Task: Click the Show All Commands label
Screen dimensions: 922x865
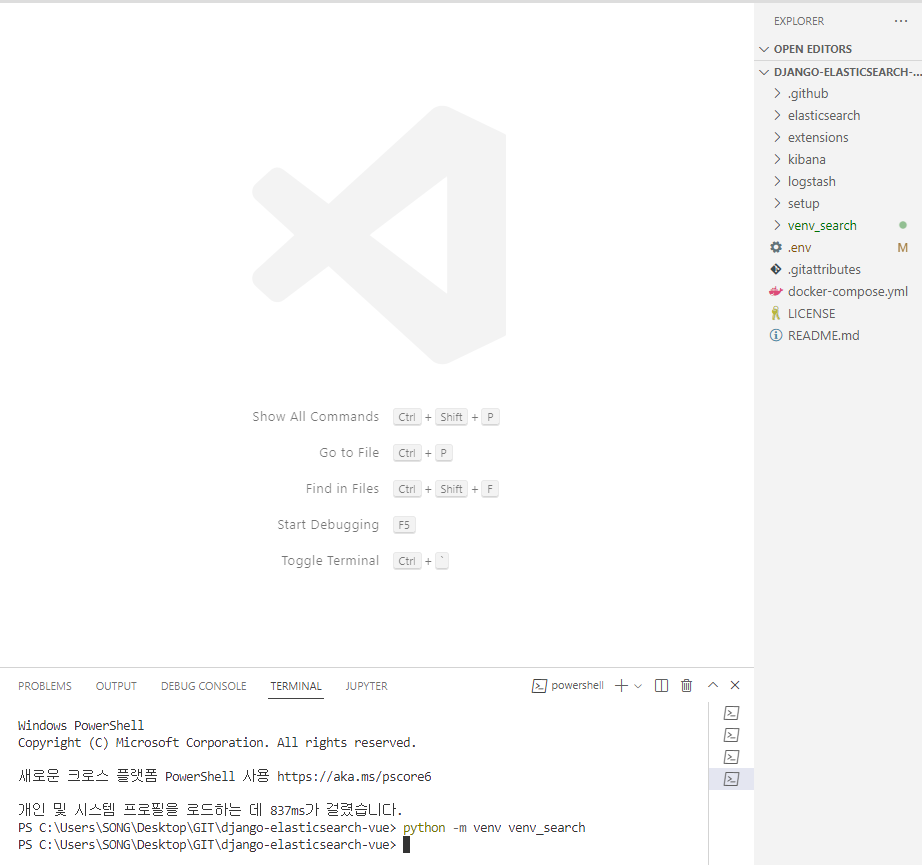Action: coord(316,417)
